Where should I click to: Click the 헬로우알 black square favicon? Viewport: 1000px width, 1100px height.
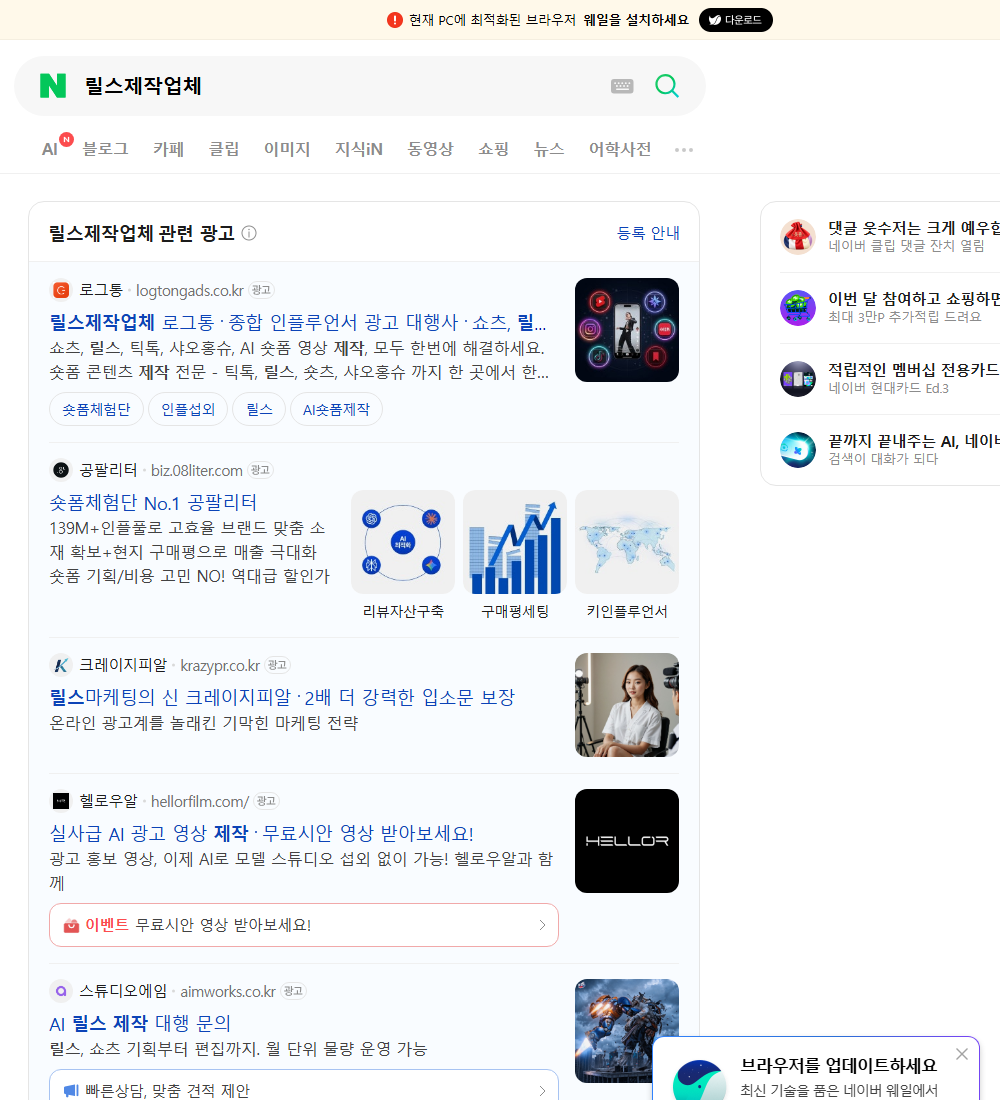click(x=61, y=801)
